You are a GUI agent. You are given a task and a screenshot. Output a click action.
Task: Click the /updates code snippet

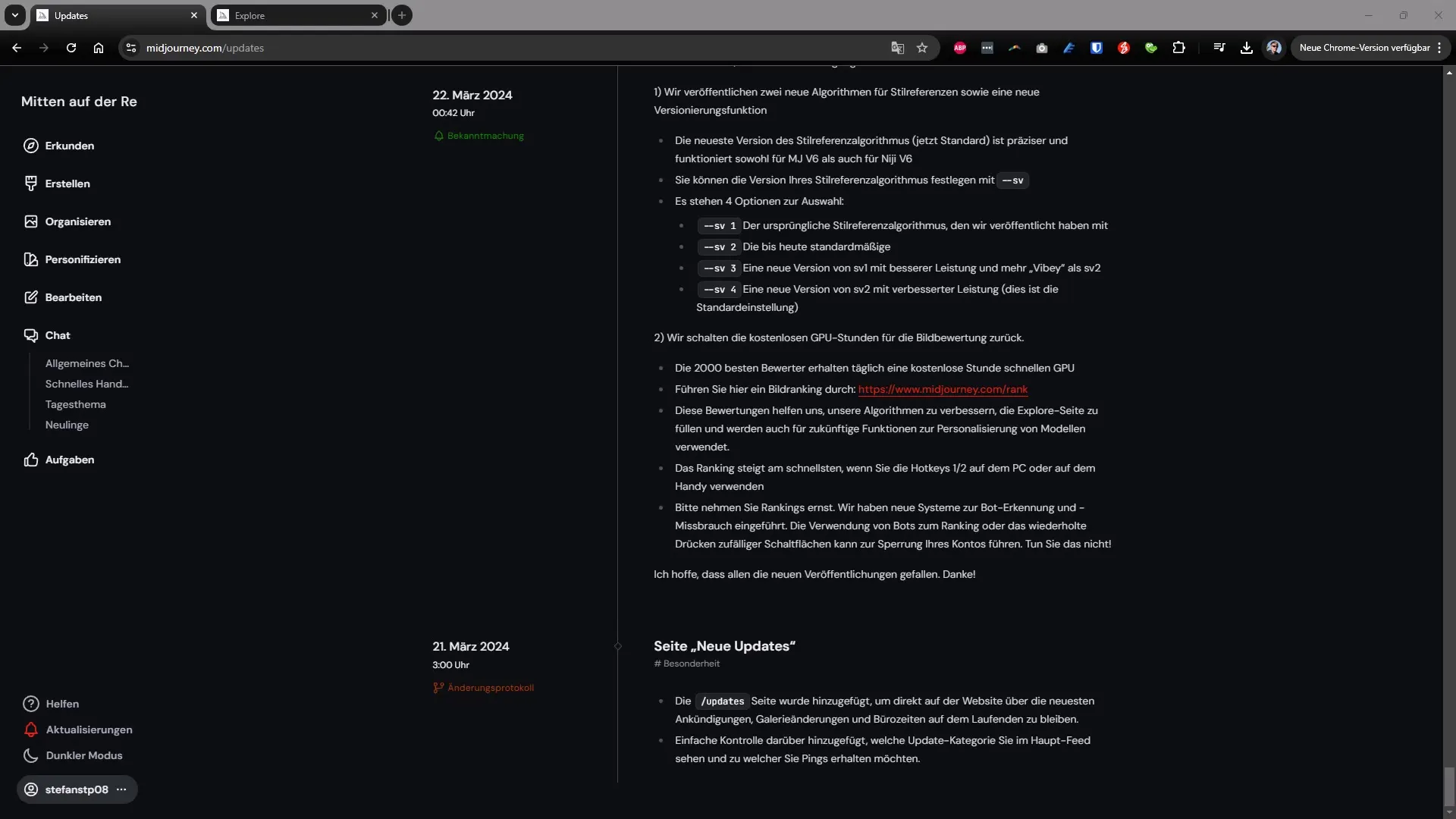tap(723, 701)
